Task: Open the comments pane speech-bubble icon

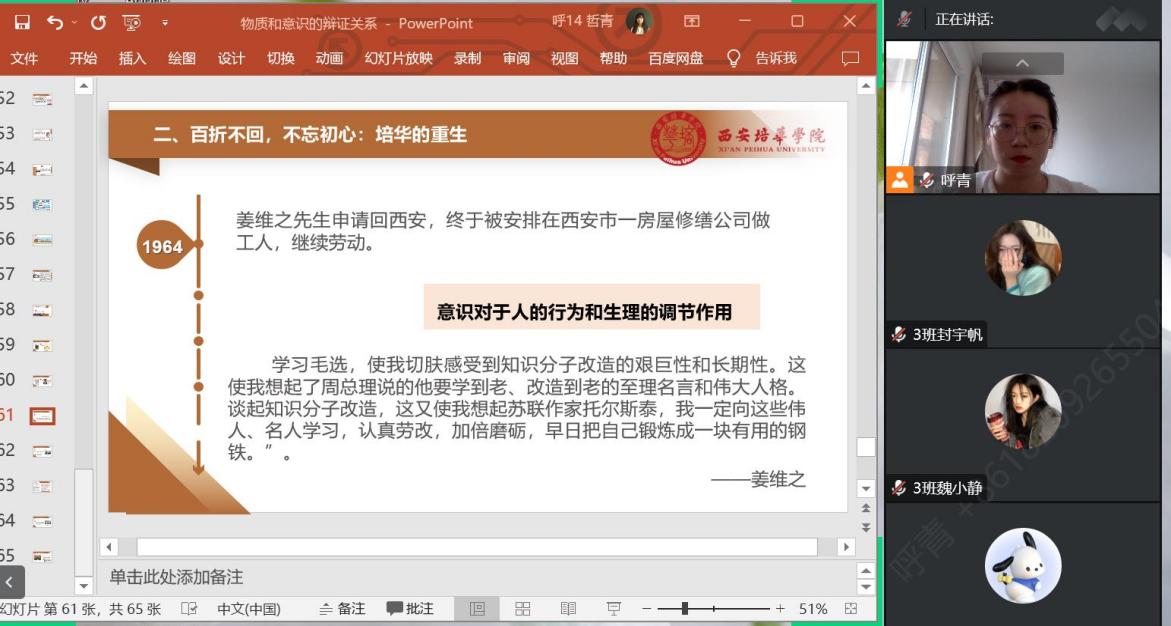Action: click(x=850, y=59)
